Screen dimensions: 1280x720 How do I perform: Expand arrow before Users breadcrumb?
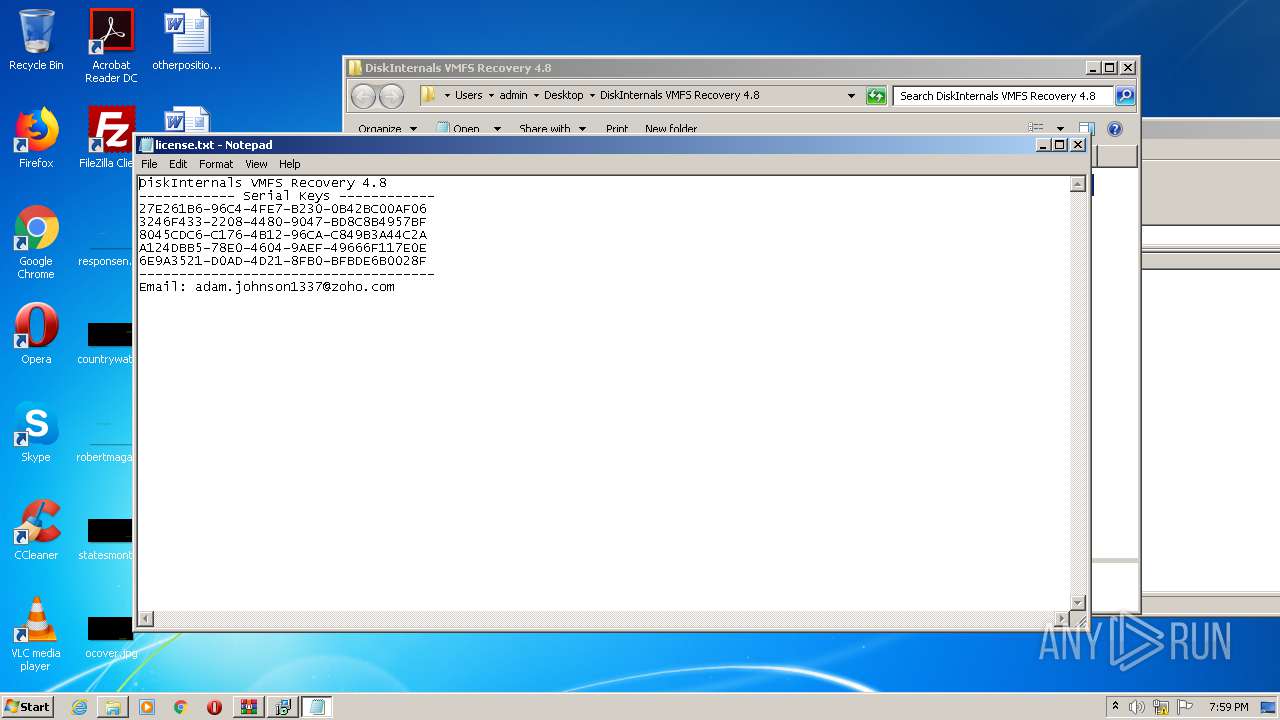click(447, 96)
